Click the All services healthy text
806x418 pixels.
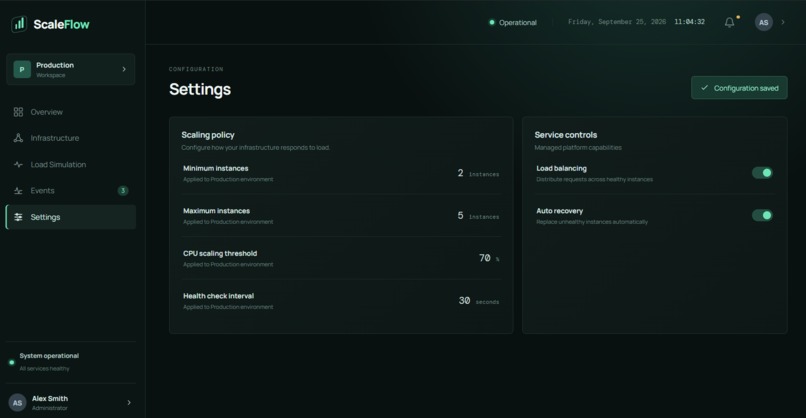click(44, 369)
